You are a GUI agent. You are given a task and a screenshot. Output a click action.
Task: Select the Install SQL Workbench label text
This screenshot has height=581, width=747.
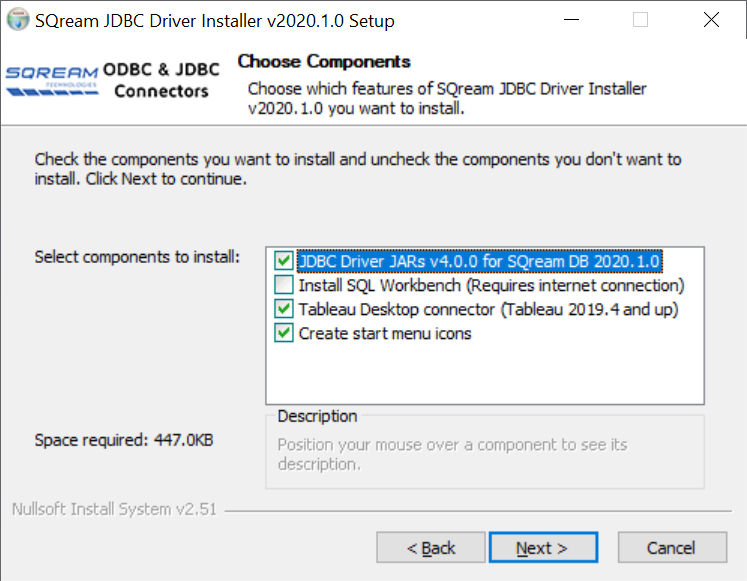[x=491, y=286]
